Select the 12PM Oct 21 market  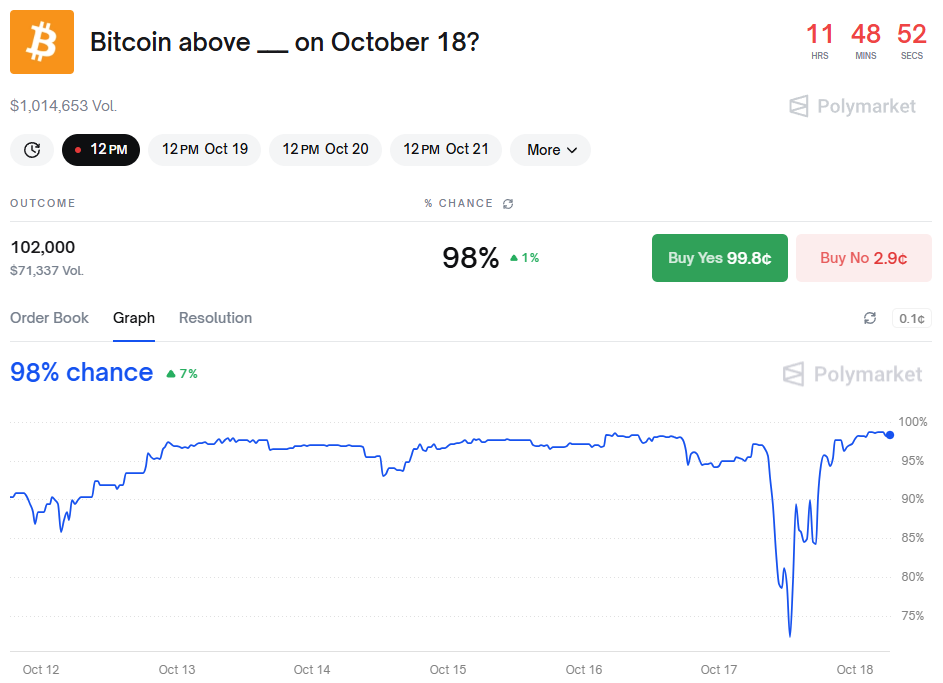tap(445, 150)
